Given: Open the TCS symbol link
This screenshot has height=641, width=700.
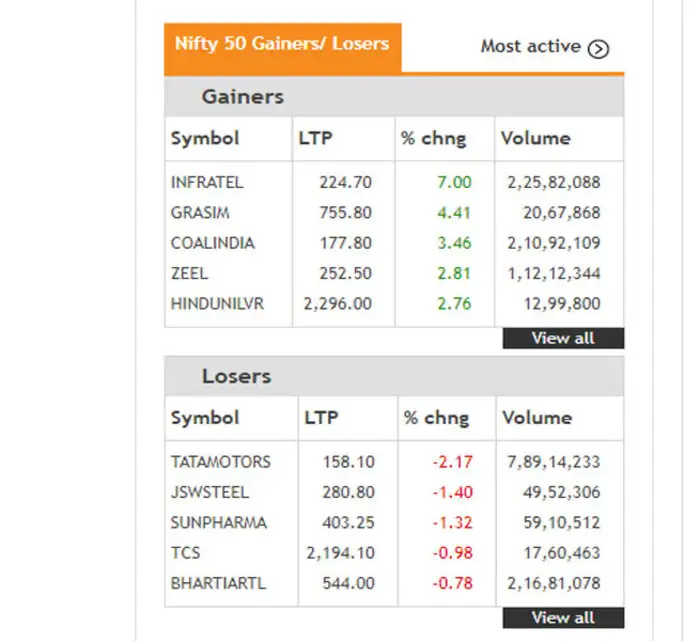Looking at the screenshot, I should pyautogui.click(x=186, y=553).
